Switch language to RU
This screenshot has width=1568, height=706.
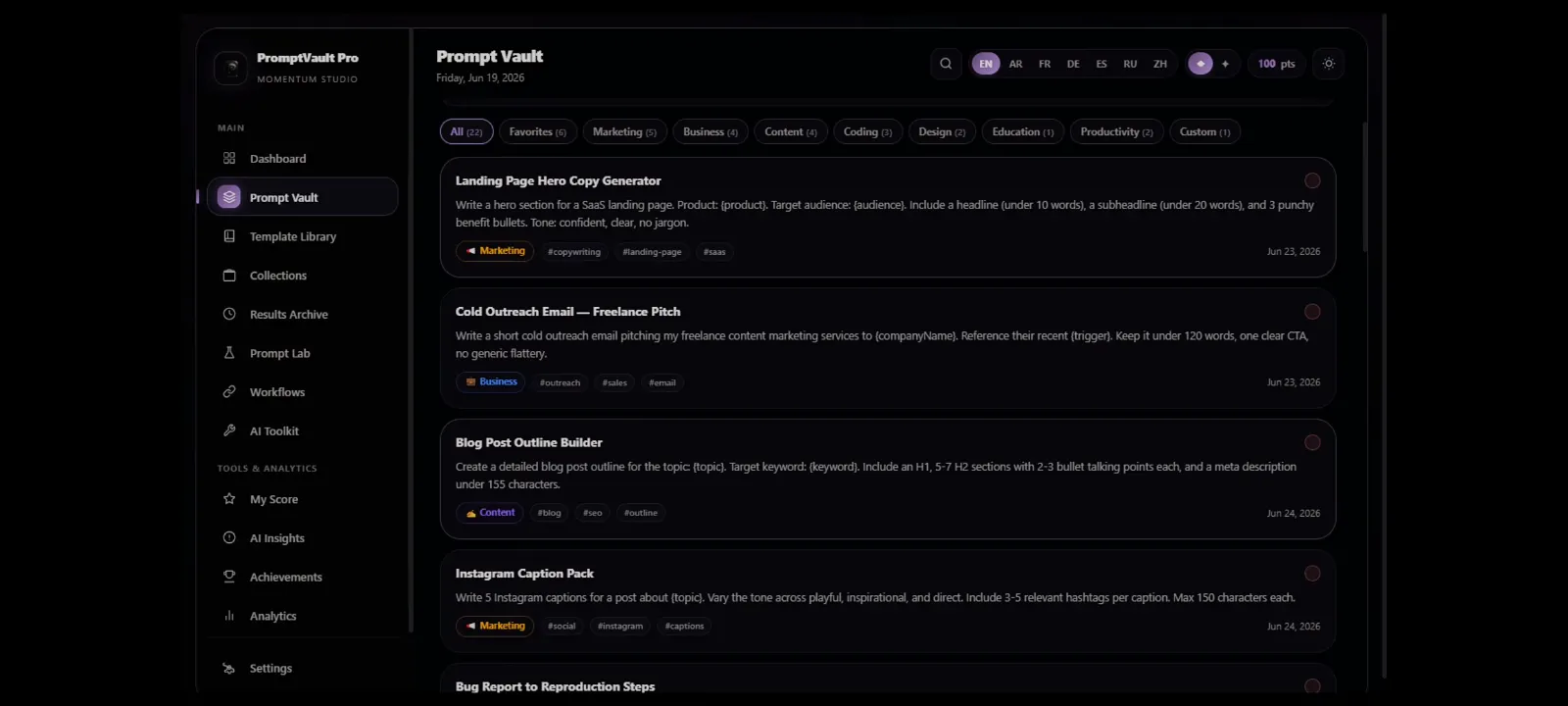click(x=1130, y=64)
